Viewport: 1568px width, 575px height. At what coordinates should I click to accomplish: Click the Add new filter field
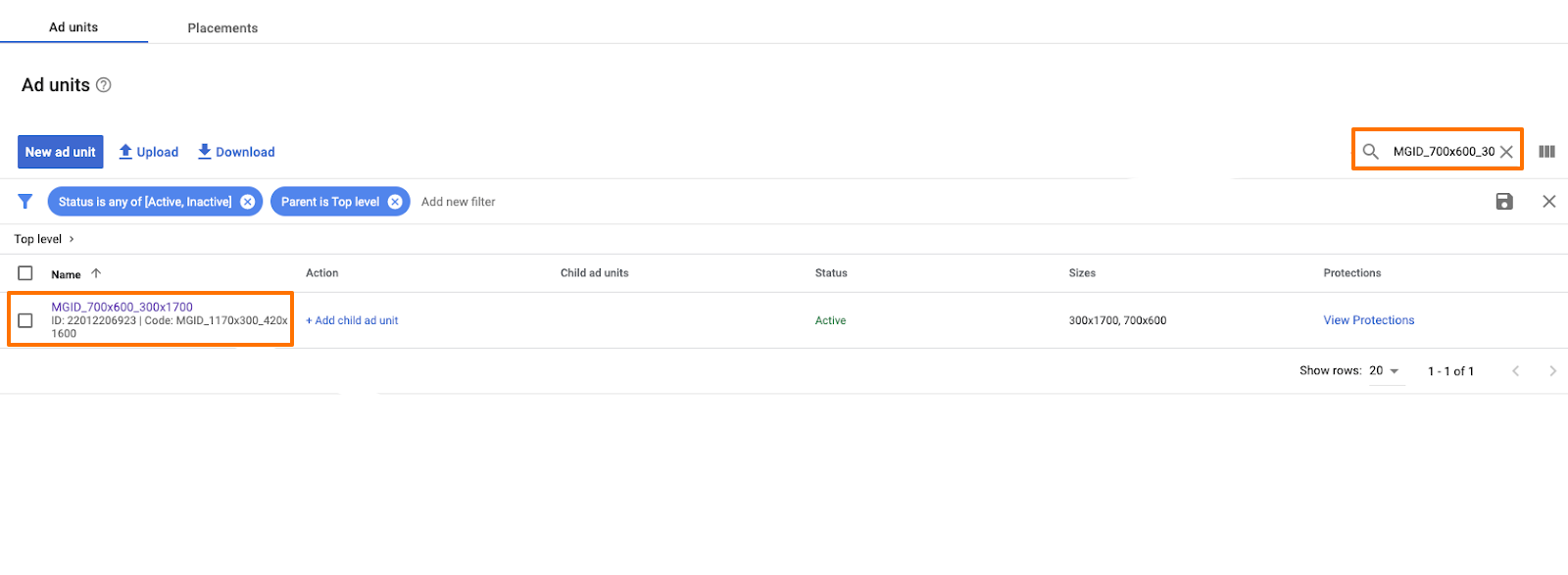pyautogui.click(x=459, y=202)
